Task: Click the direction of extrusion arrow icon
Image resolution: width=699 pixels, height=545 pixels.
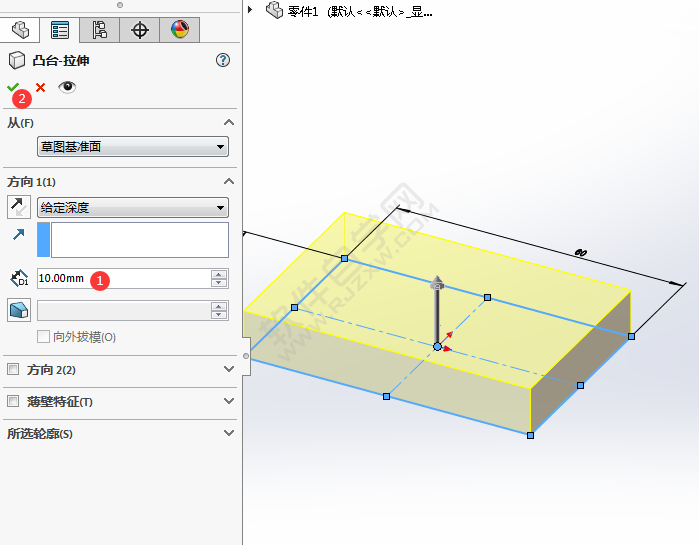Action: [19, 234]
